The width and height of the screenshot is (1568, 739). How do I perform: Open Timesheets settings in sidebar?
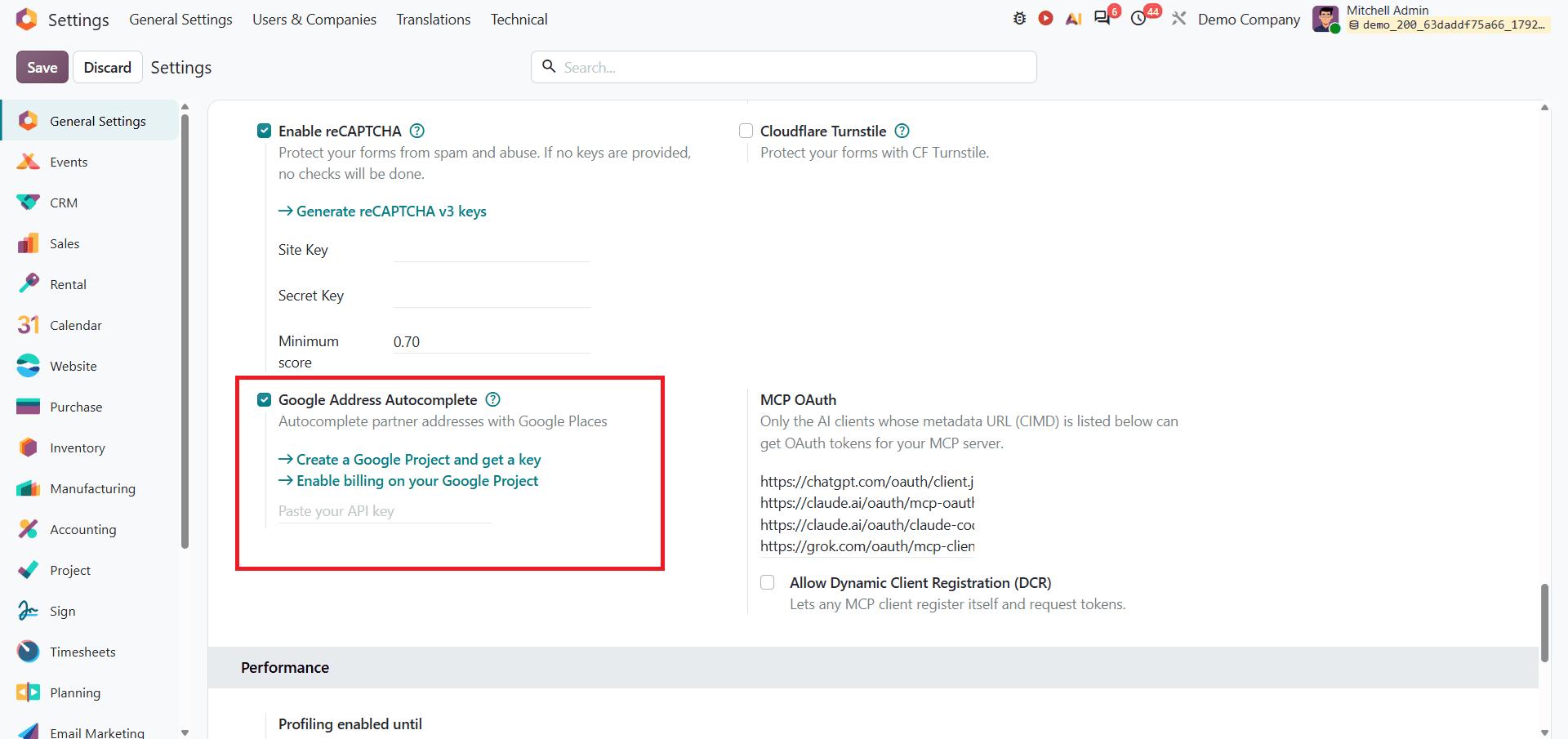point(89,652)
